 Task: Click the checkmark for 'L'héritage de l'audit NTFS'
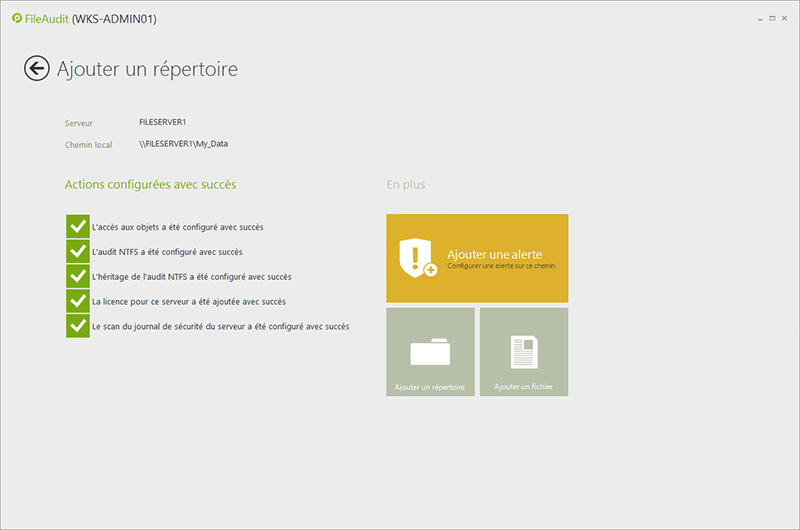pos(78,276)
